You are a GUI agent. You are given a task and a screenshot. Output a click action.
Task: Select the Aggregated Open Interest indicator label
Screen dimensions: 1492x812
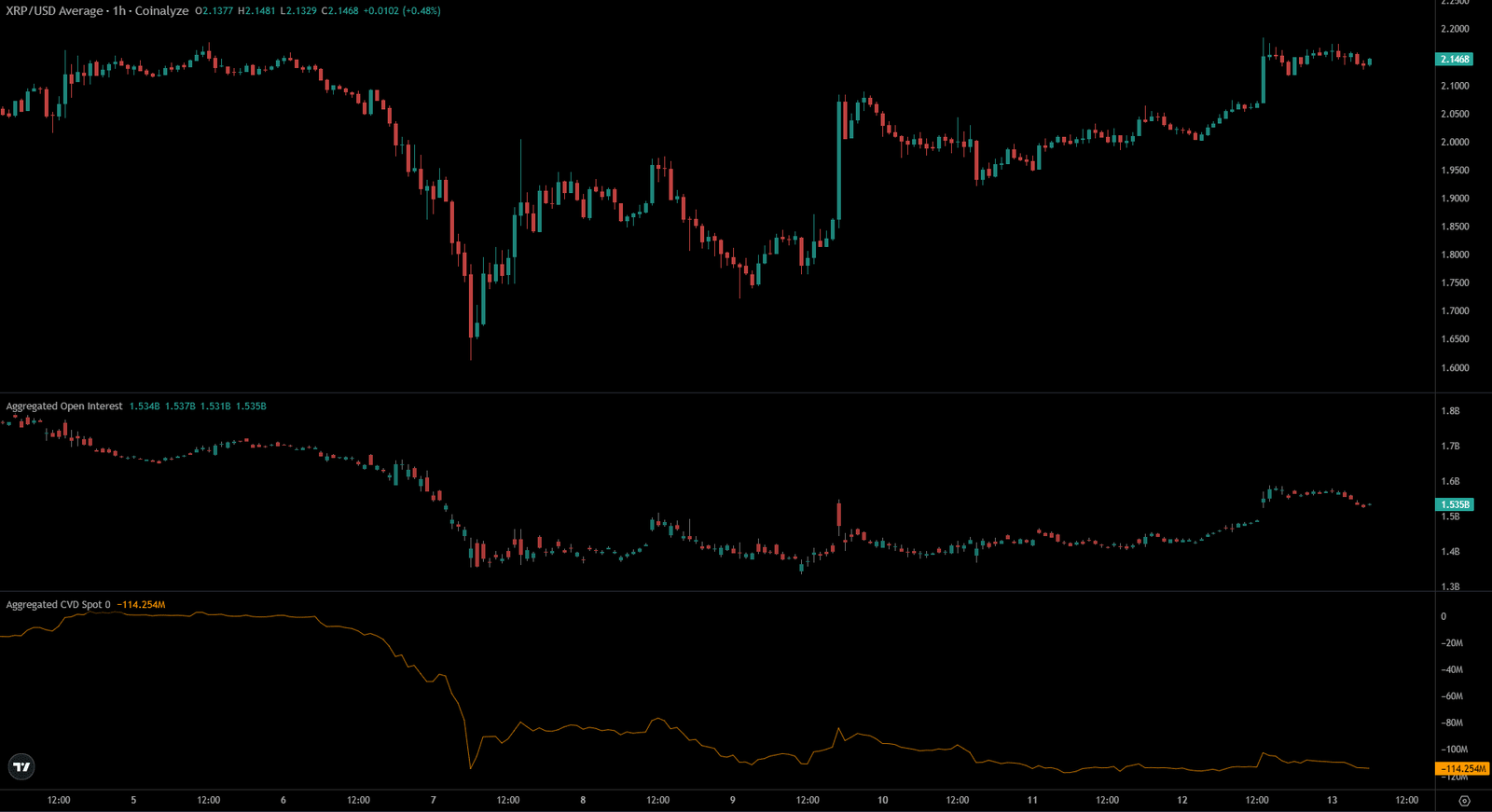tap(64, 406)
